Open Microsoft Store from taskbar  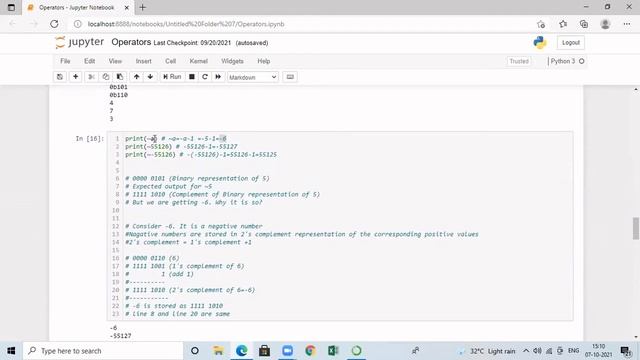[264, 351]
